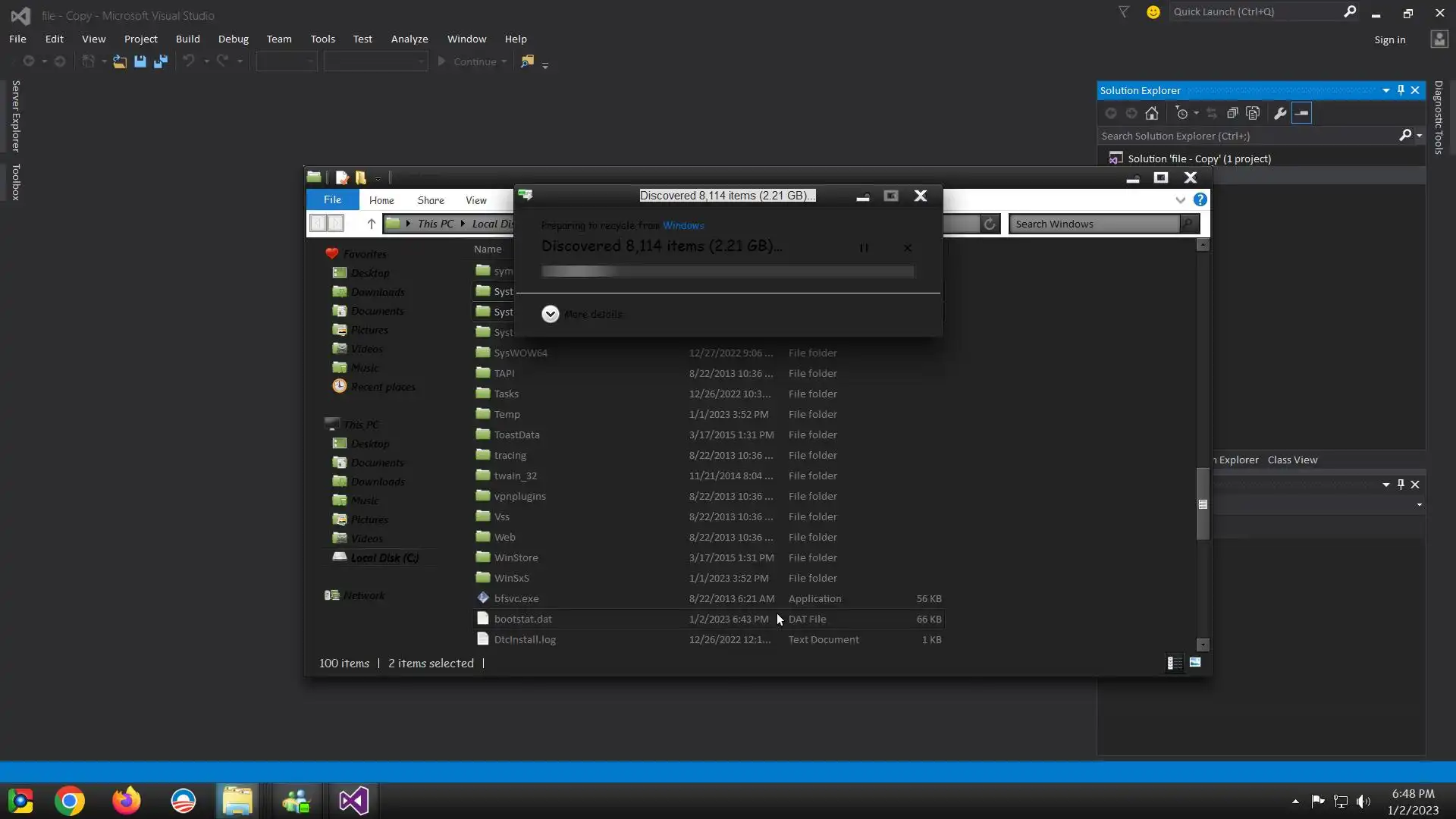The image size is (1456, 819).
Task: Click Show All Files icon in Solution Explorer
Action: (1253, 114)
